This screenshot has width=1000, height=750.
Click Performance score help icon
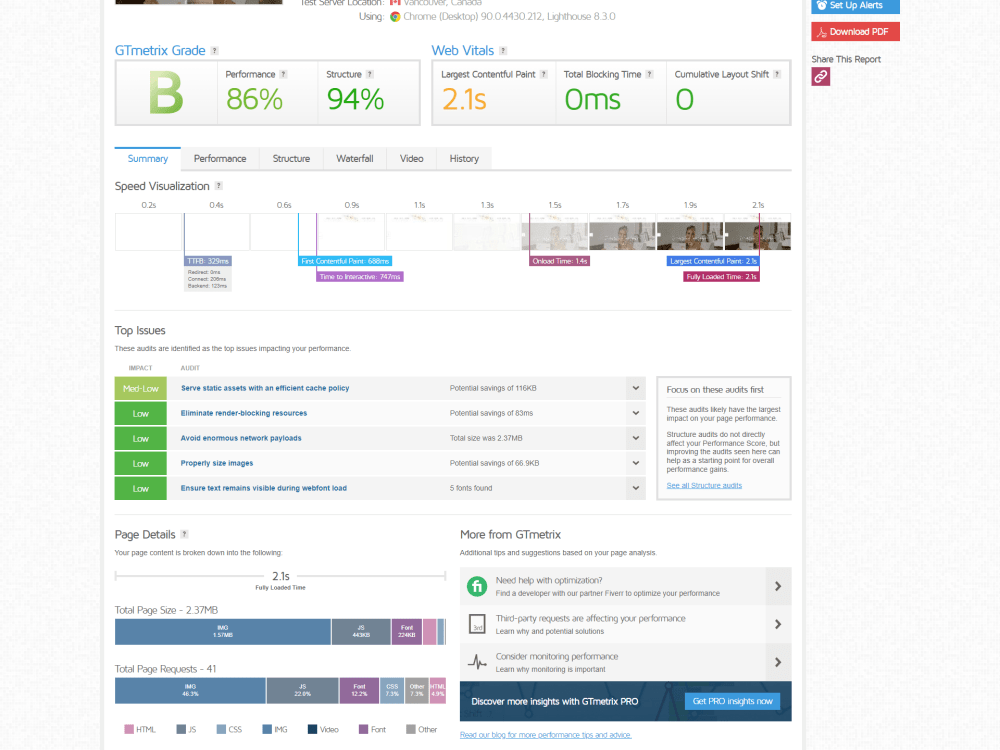click(283, 75)
